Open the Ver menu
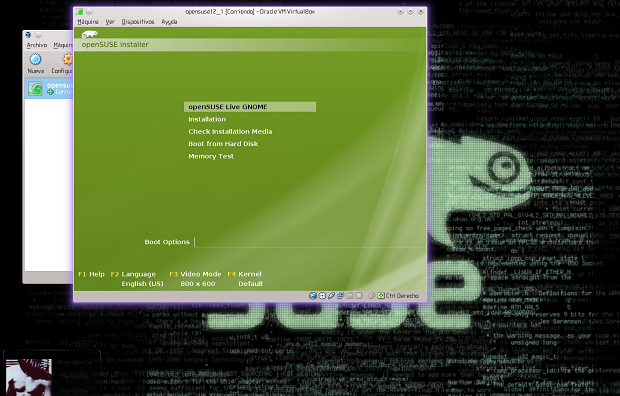 110,22
